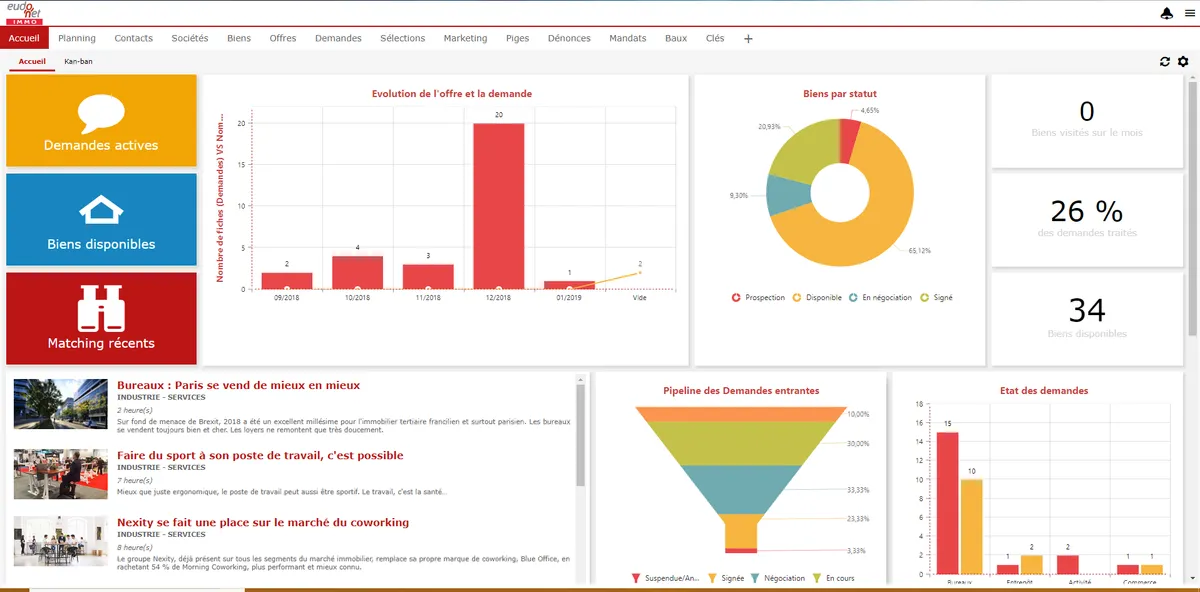This screenshot has height=592, width=1200.
Task: Open the Offres tab
Action: coord(283,38)
